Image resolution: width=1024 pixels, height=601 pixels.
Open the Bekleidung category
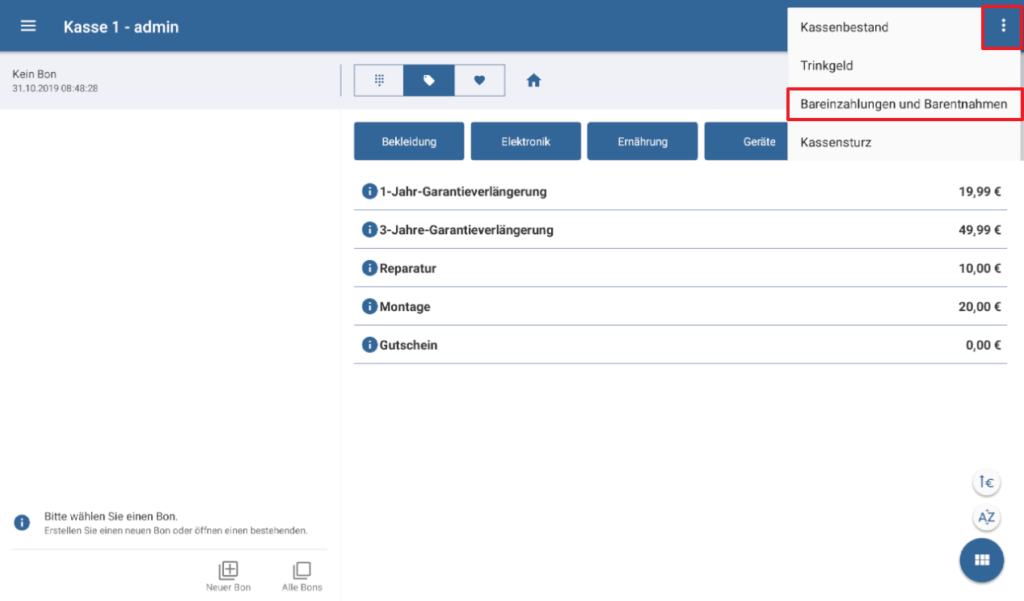409,142
